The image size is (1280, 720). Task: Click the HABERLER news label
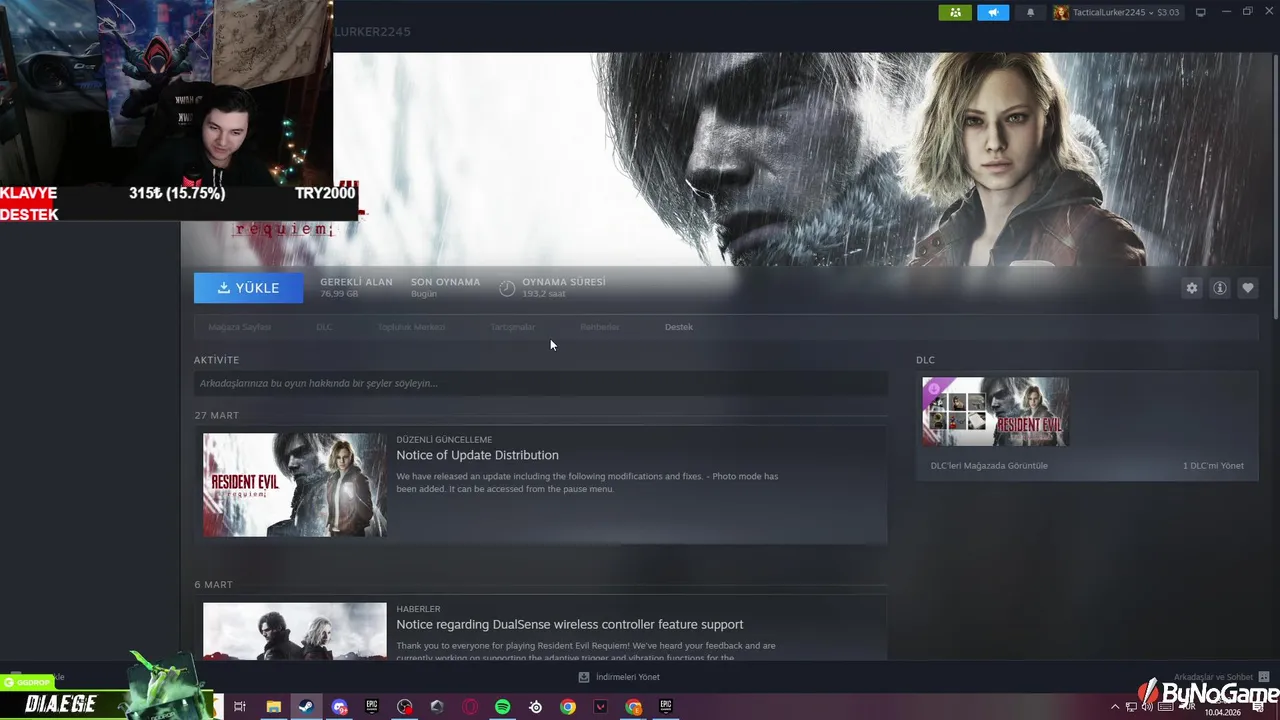tap(418, 608)
